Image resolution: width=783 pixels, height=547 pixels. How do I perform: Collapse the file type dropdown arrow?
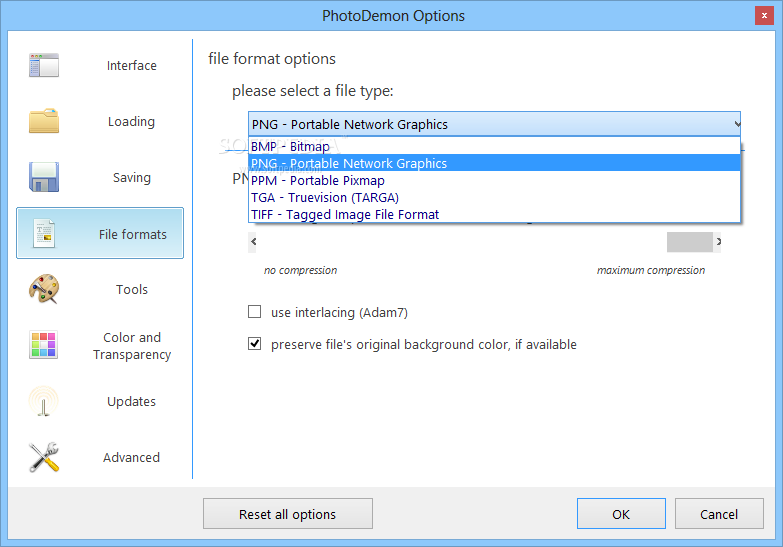[737, 124]
